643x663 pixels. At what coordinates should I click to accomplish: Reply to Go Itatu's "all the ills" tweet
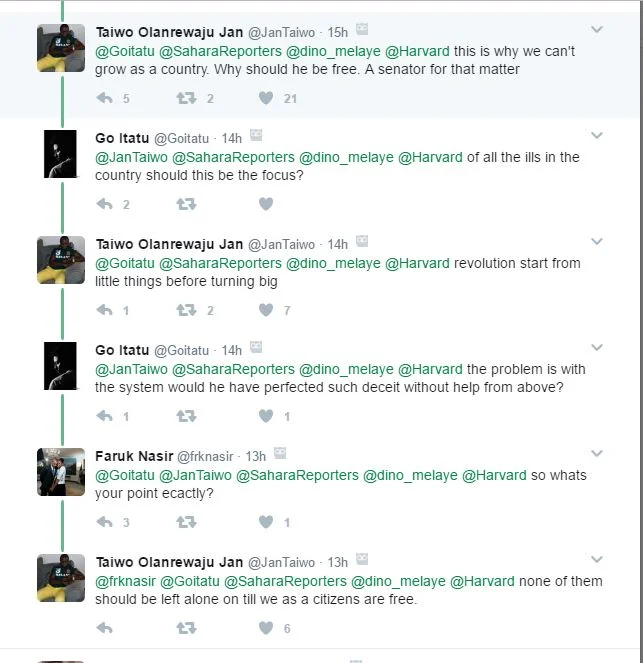pyautogui.click(x=104, y=204)
